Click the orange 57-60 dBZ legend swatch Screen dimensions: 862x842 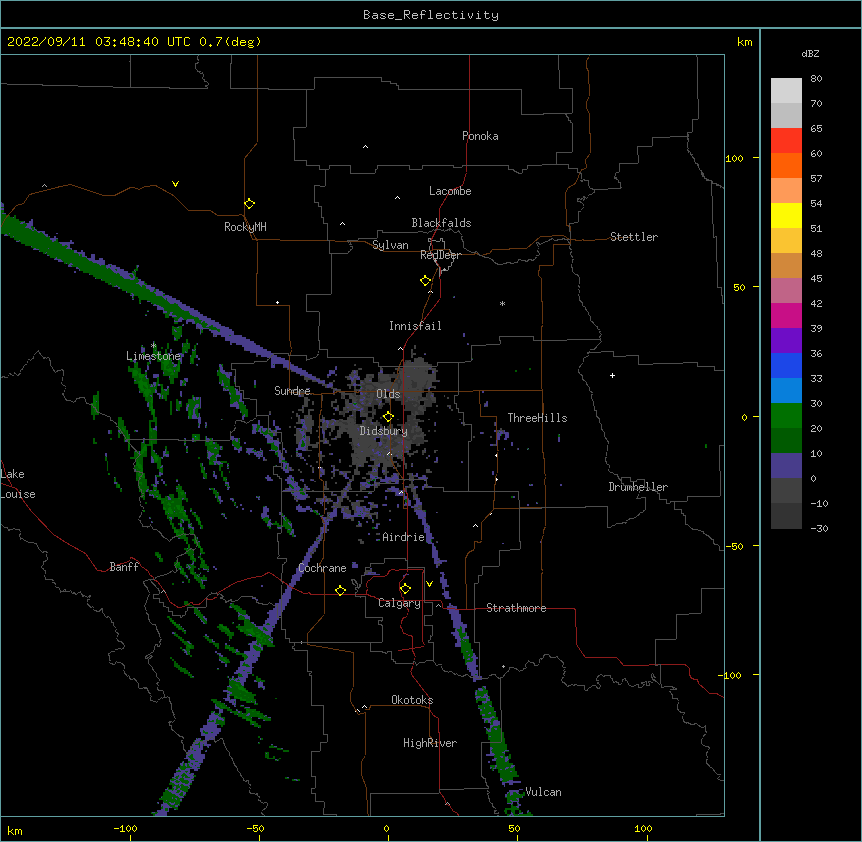coord(786,165)
